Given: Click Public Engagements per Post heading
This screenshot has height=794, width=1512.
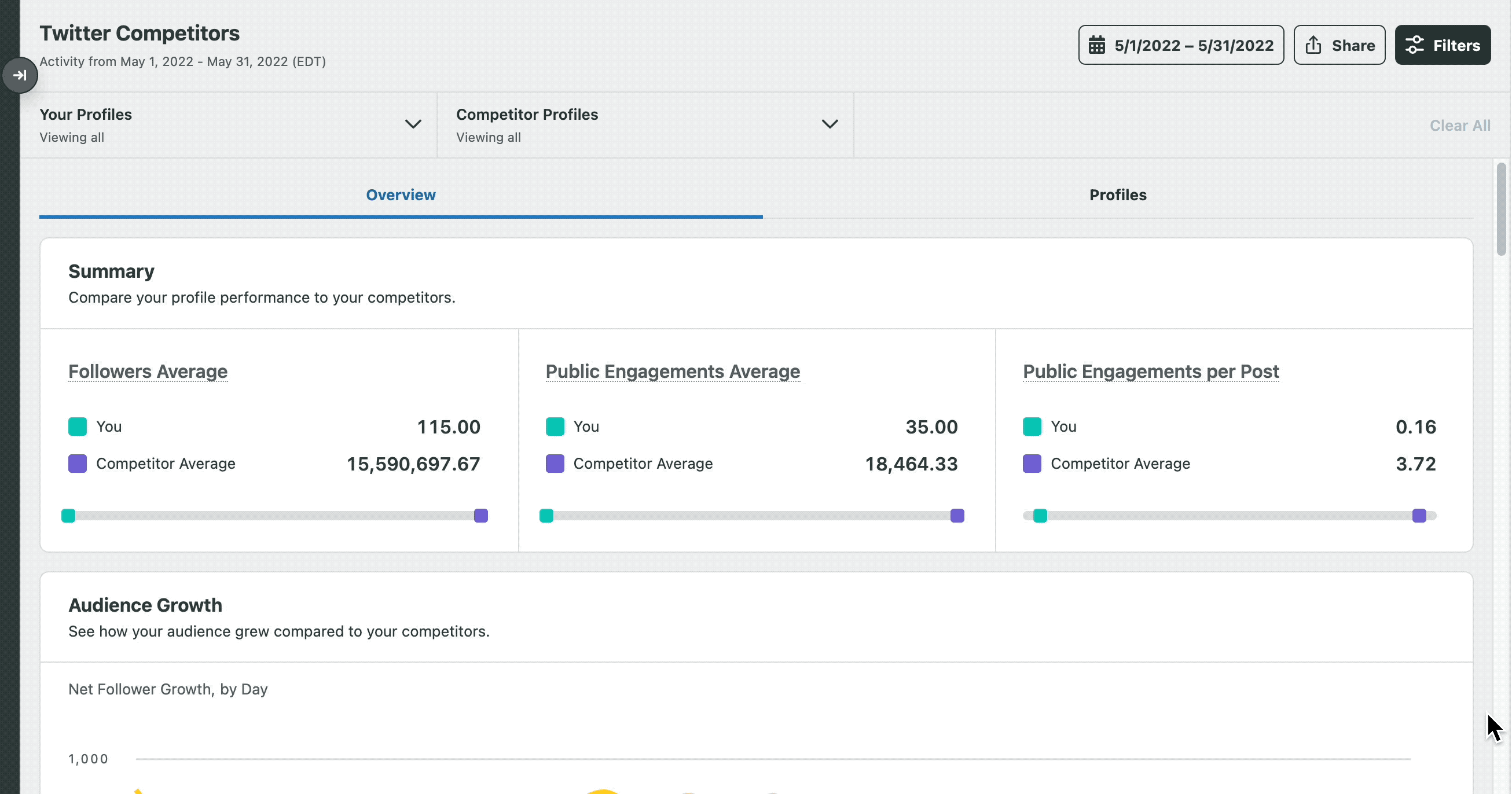Looking at the screenshot, I should pyautogui.click(x=1150, y=372).
